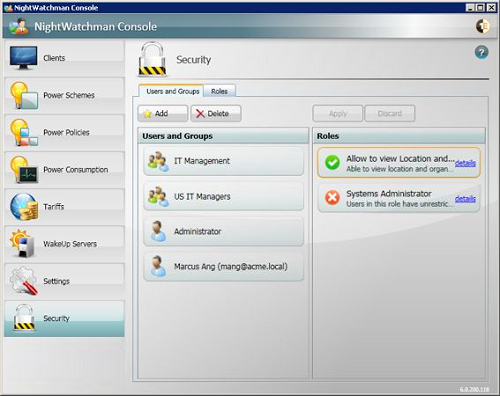Select the US IT Managers group

tap(223, 196)
